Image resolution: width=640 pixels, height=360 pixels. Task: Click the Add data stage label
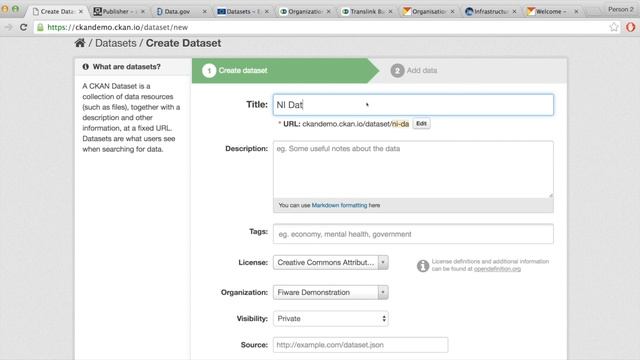tap(422, 71)
